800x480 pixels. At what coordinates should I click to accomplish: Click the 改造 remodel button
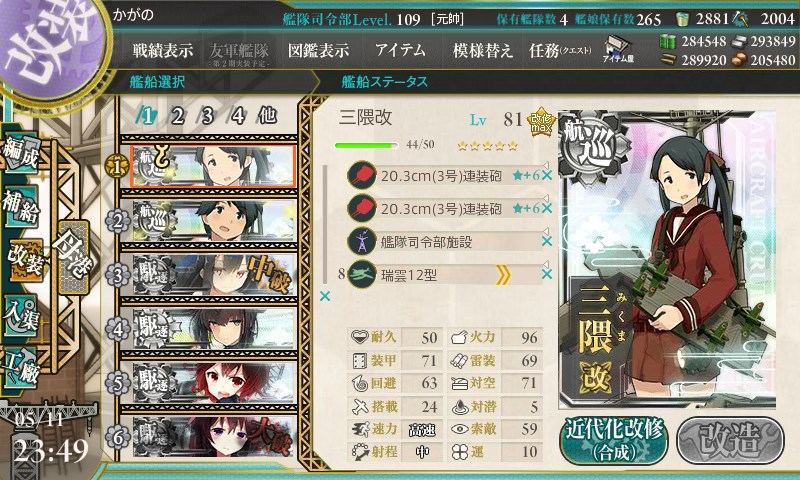pos(730,441)
